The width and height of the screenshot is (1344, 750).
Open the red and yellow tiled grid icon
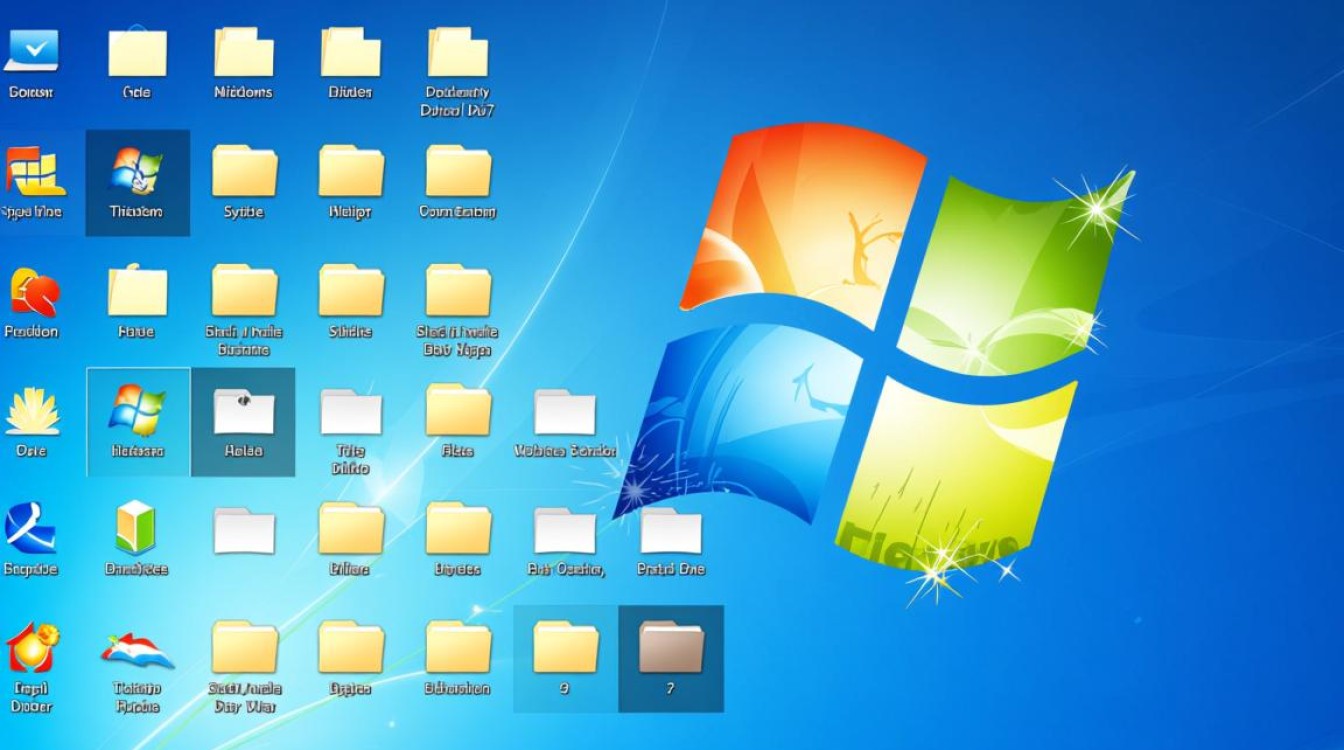(34, 171)
